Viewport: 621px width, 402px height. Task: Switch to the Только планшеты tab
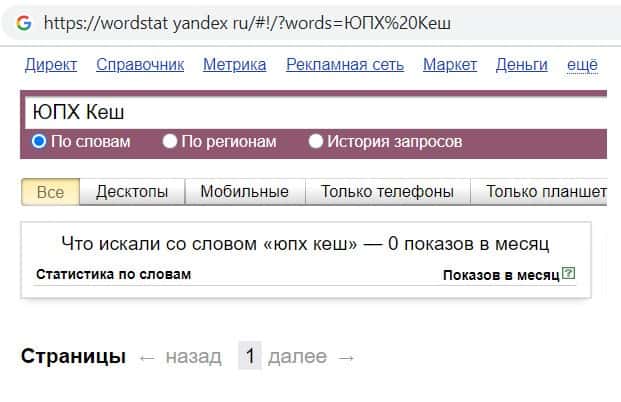539,192
